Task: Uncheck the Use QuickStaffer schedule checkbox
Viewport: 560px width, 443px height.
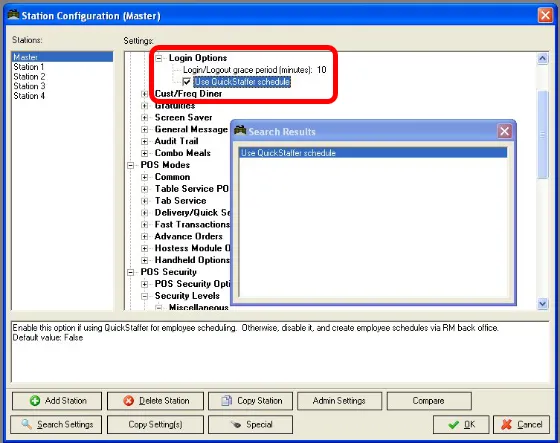Action: click(186, 82)
